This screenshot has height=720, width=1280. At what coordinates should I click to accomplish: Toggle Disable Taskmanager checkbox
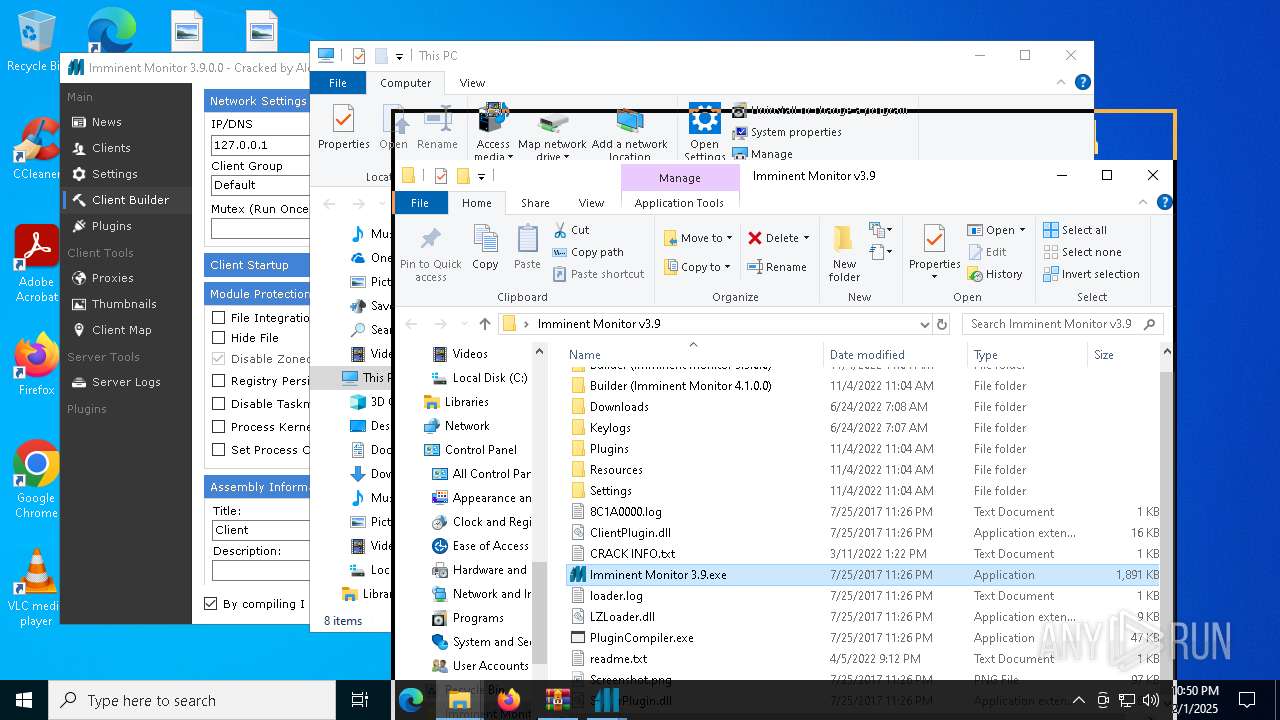[x=218, y=403]
